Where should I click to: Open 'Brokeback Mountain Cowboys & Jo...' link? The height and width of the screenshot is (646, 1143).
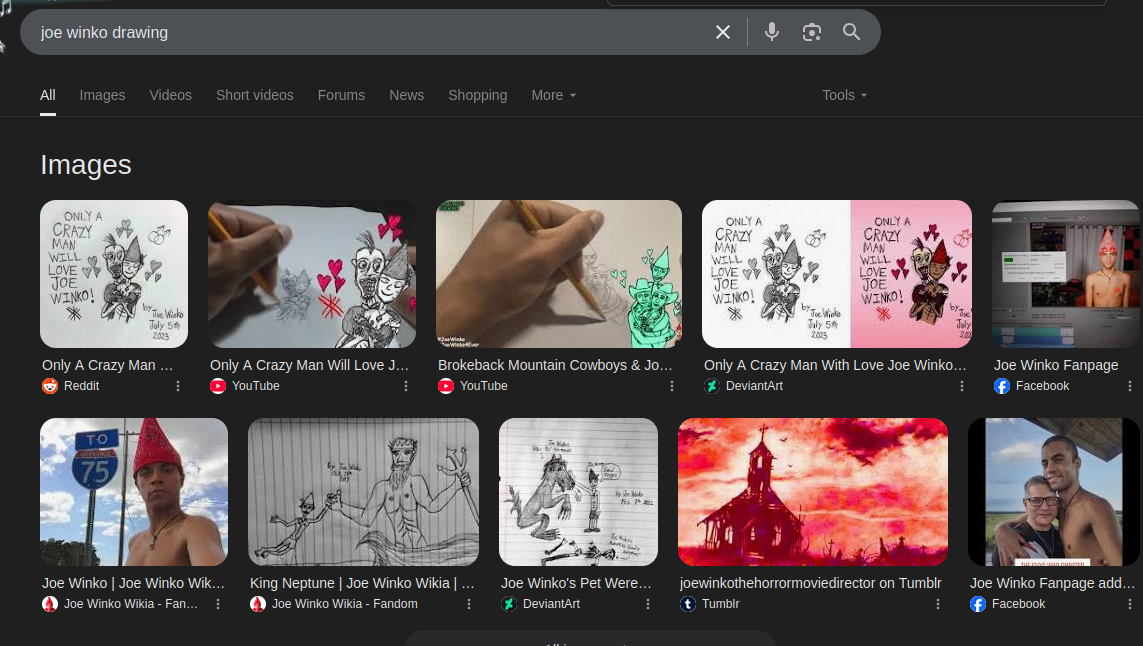click(x=555, y=365)
